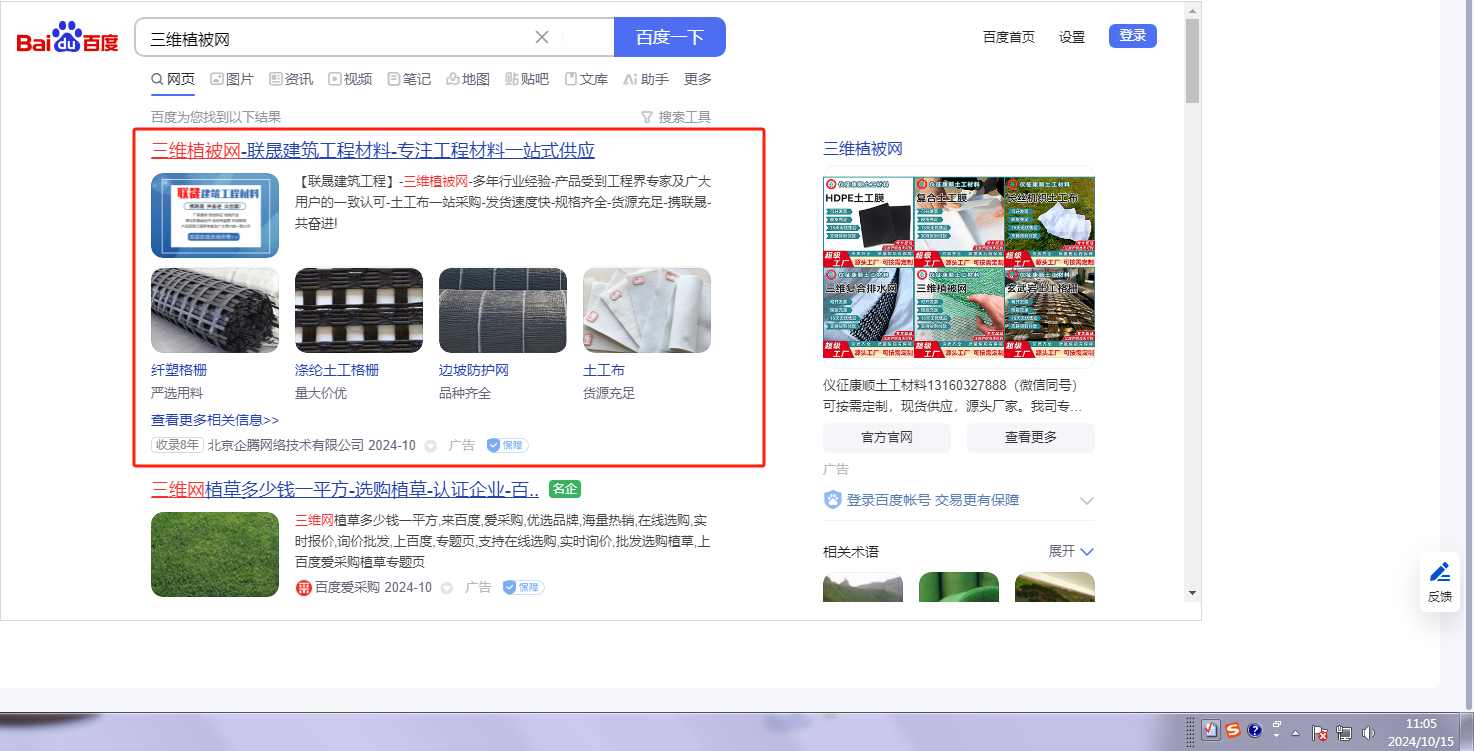Click the first 相关术语 thumbnail
This screenshot has height=751, width=1474.
tap(863, 587)
